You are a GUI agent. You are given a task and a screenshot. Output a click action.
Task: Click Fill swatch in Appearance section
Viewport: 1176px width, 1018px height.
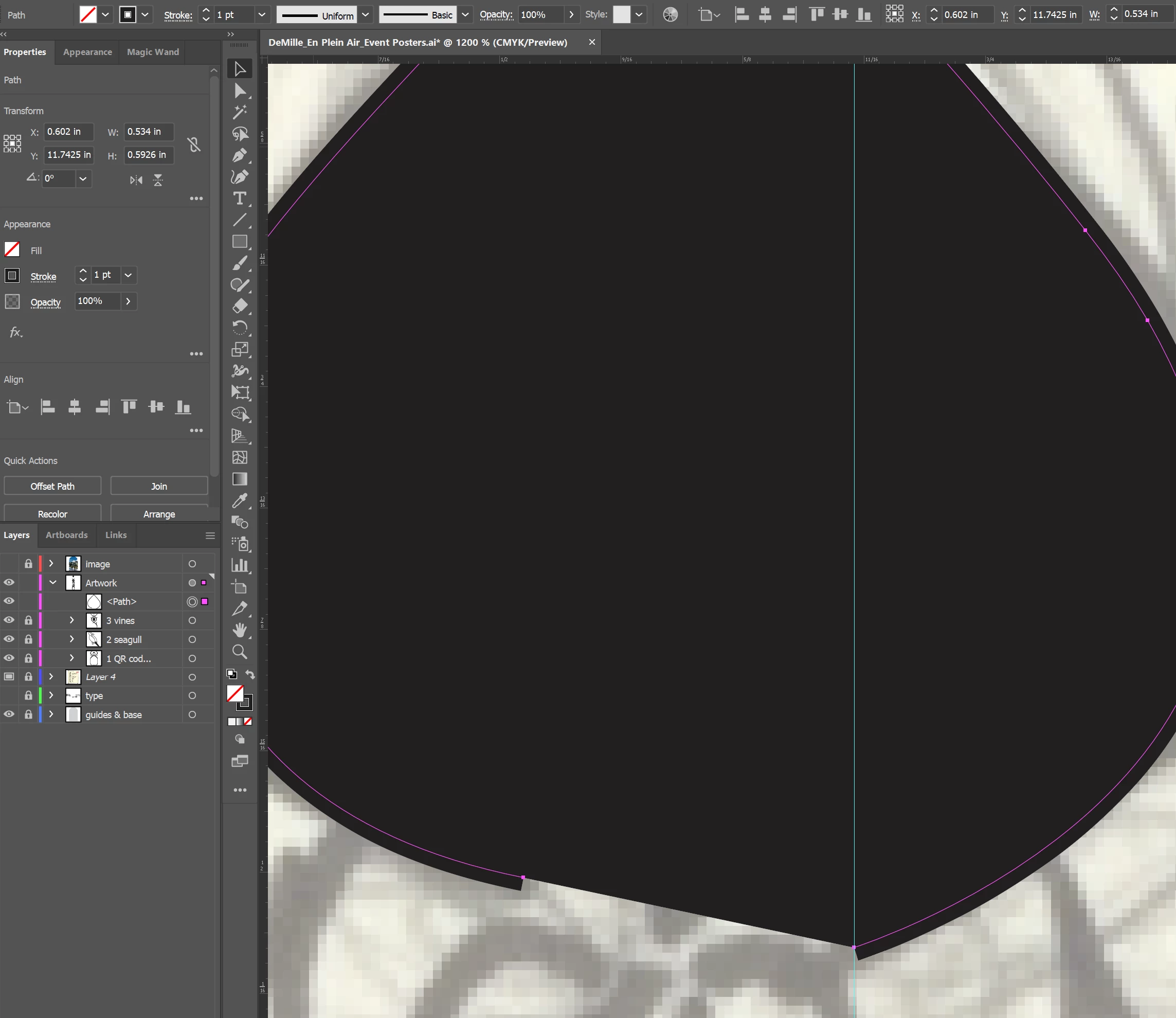coord(12,249)
